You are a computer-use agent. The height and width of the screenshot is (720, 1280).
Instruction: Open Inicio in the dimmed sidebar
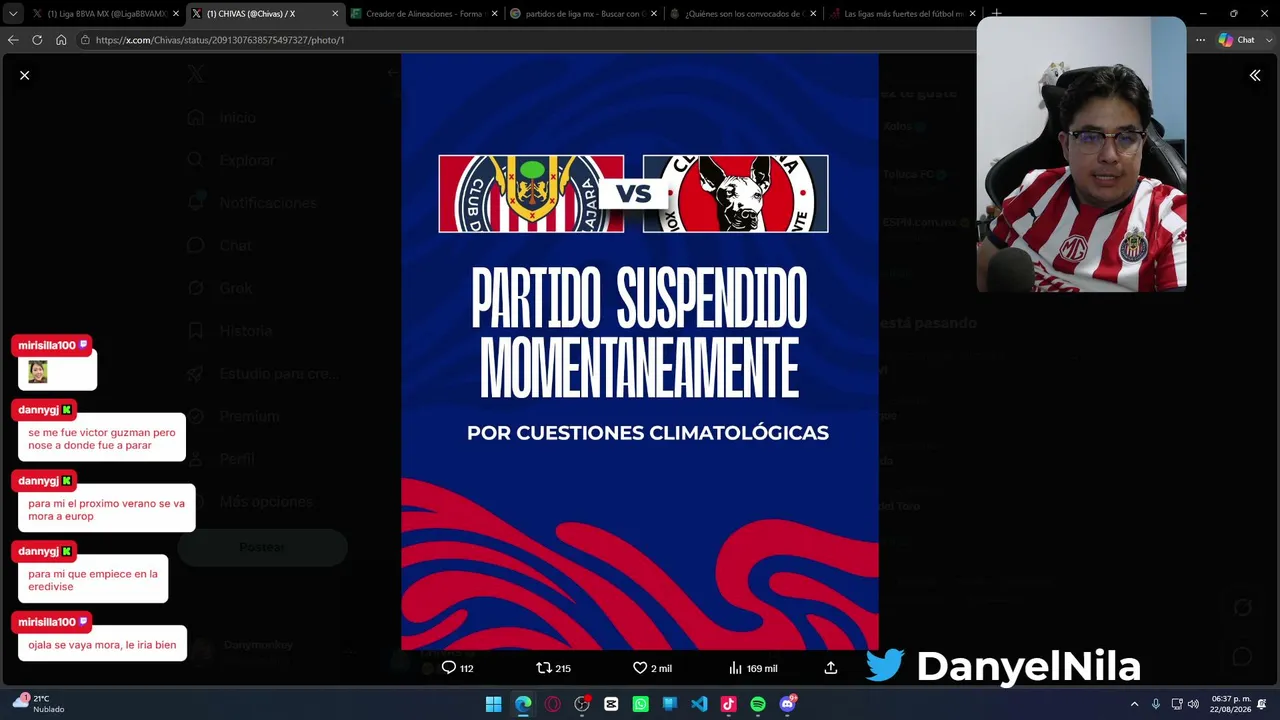pos(224,118)
